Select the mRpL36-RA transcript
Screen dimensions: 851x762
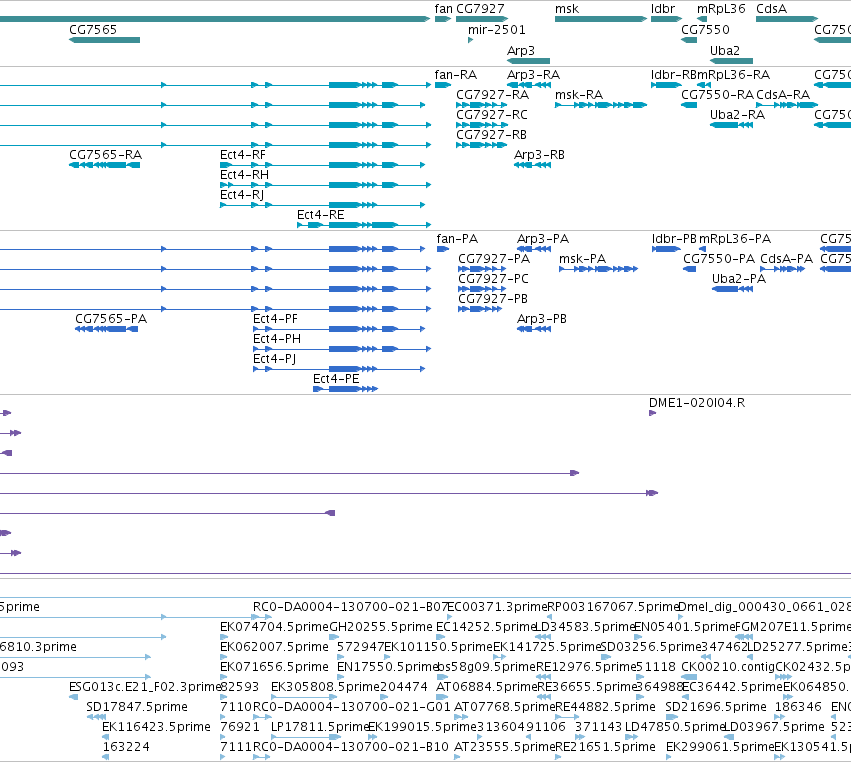[704, 85]
